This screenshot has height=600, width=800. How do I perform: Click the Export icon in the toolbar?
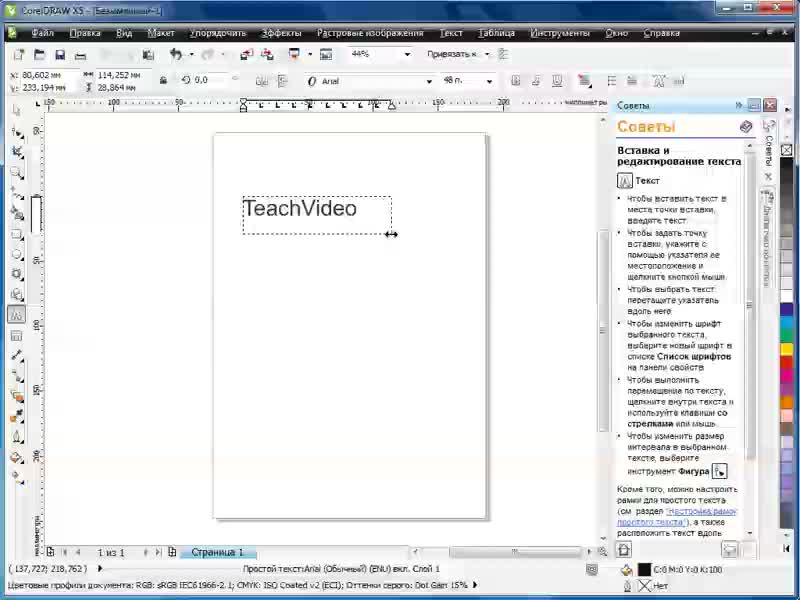click(x=267, y=55)
